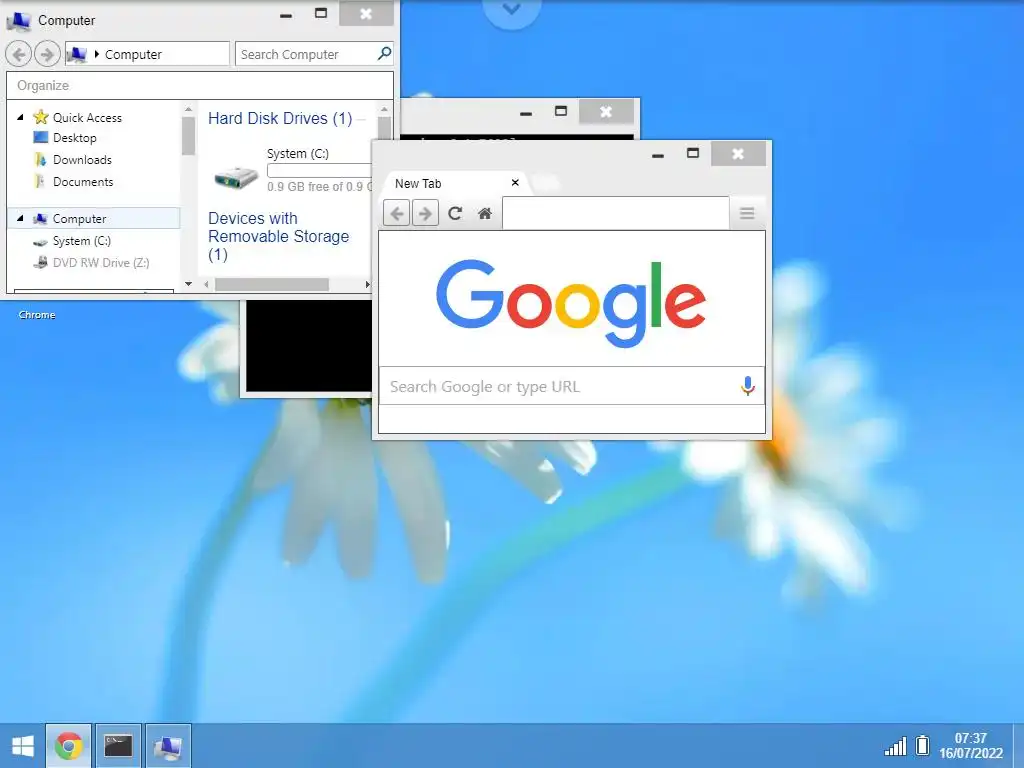Click the Computer taskbar icon
Image resolution: width=1024 pixels, height=768 pixels.
click(x=168, y=746)
